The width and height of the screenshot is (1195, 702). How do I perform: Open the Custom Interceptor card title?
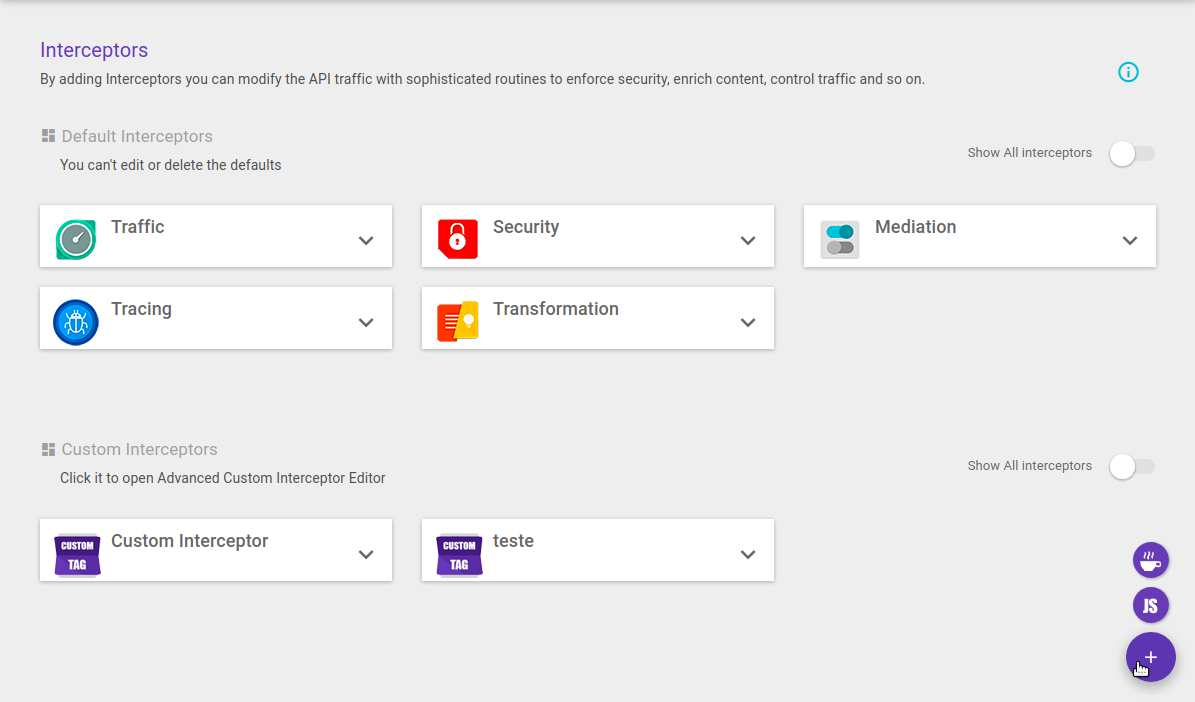pyautogui.click(x=190, y=541)
